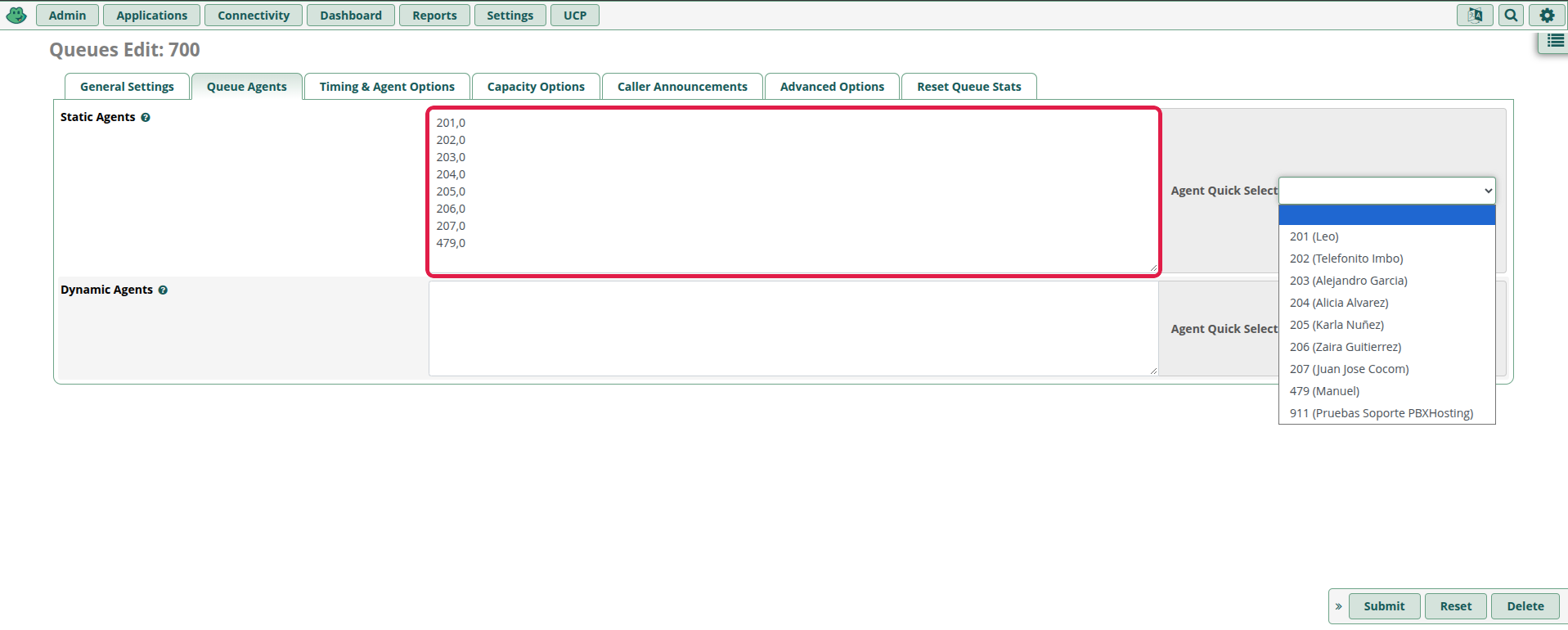
Task: Switch to the General Settings tab
Action: point(127,87)
